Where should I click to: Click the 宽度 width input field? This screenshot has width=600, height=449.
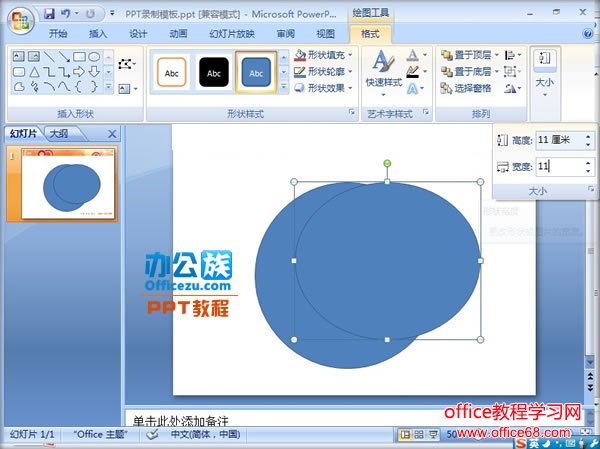coord(560,167)
